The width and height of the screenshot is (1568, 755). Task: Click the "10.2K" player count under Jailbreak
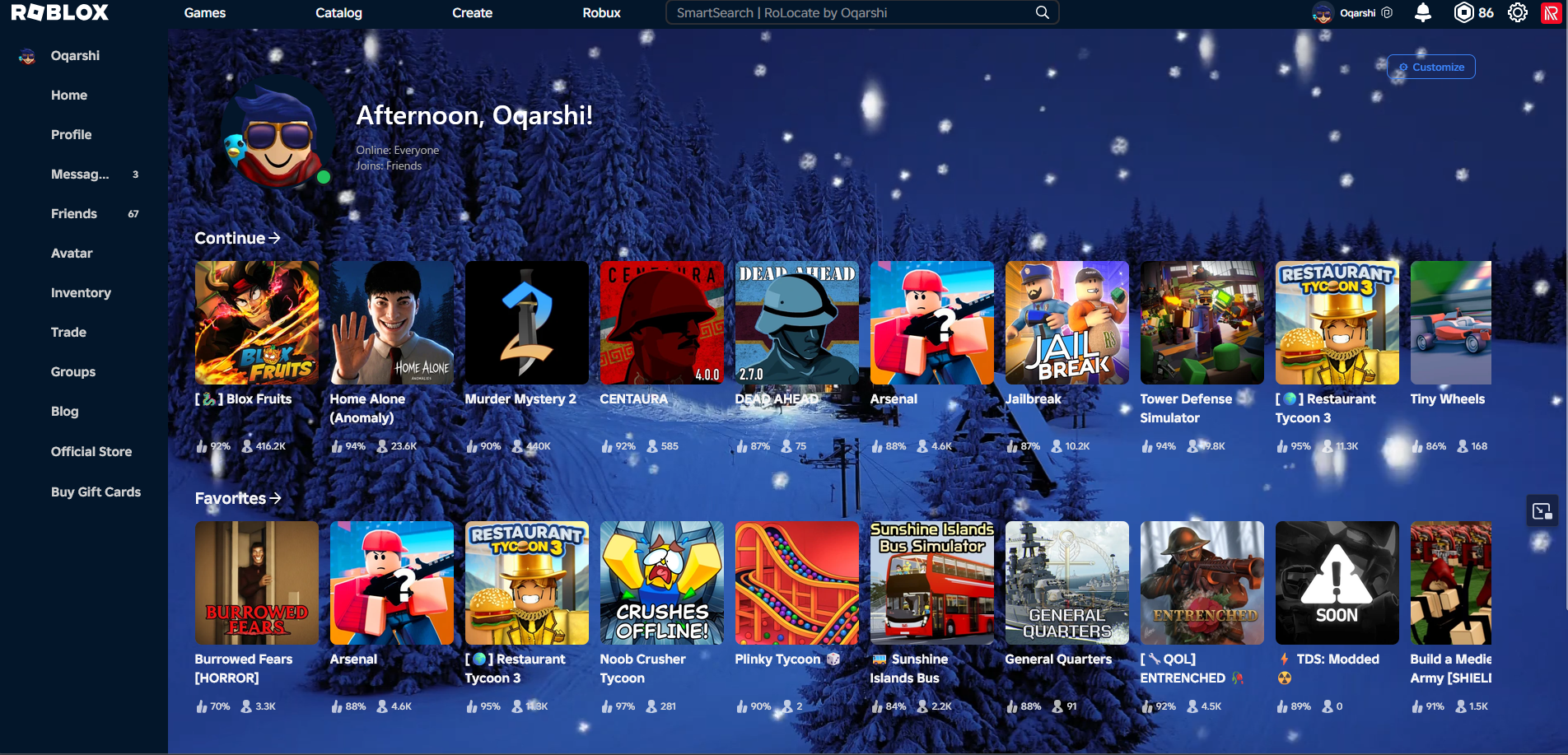click(x=1077, y=446)
